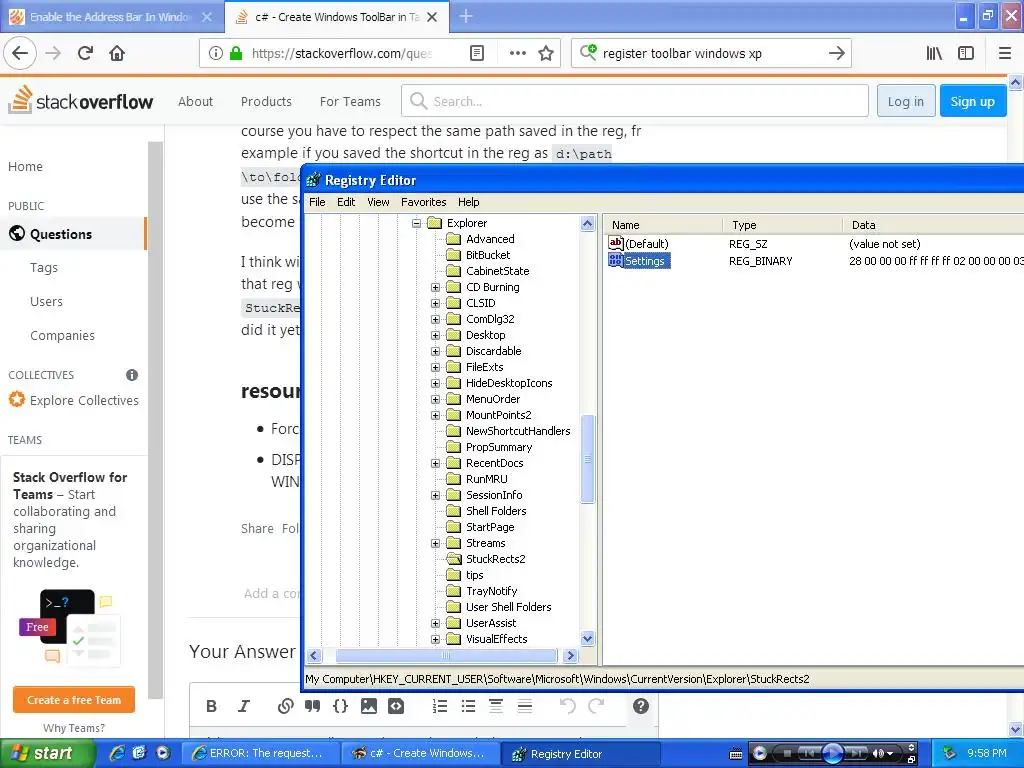The image size is (1024, 768).
Task: Open the Products navigation link
Action: click(x=266, y=102)
